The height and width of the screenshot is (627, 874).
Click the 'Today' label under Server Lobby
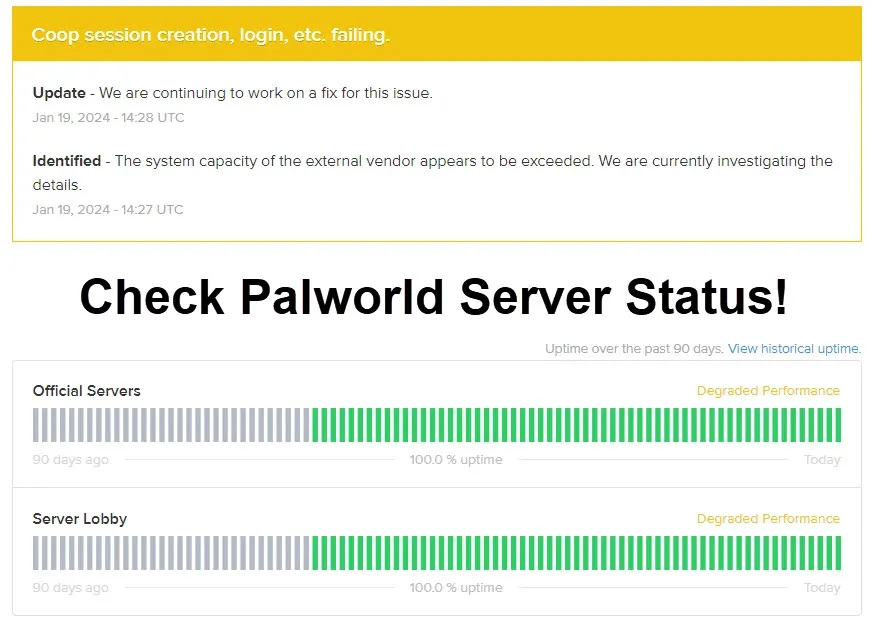[822, 588]
